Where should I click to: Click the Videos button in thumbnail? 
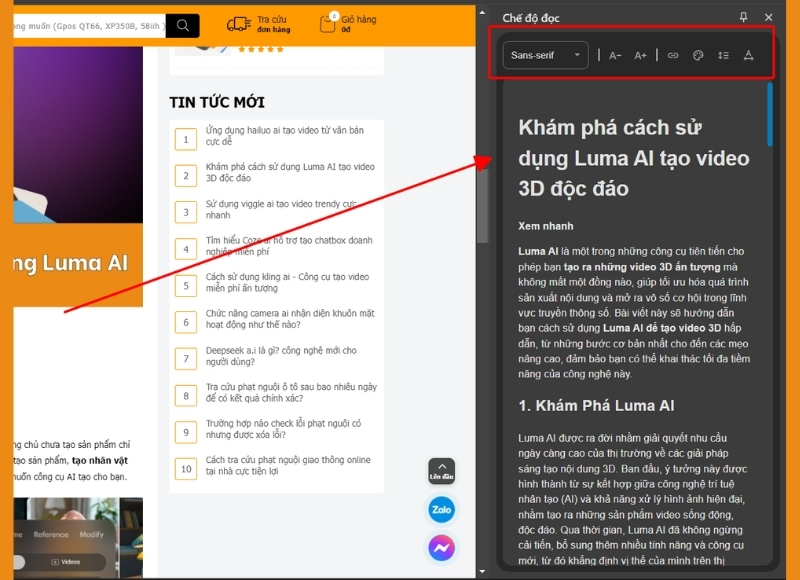click(x=66, y=562)
